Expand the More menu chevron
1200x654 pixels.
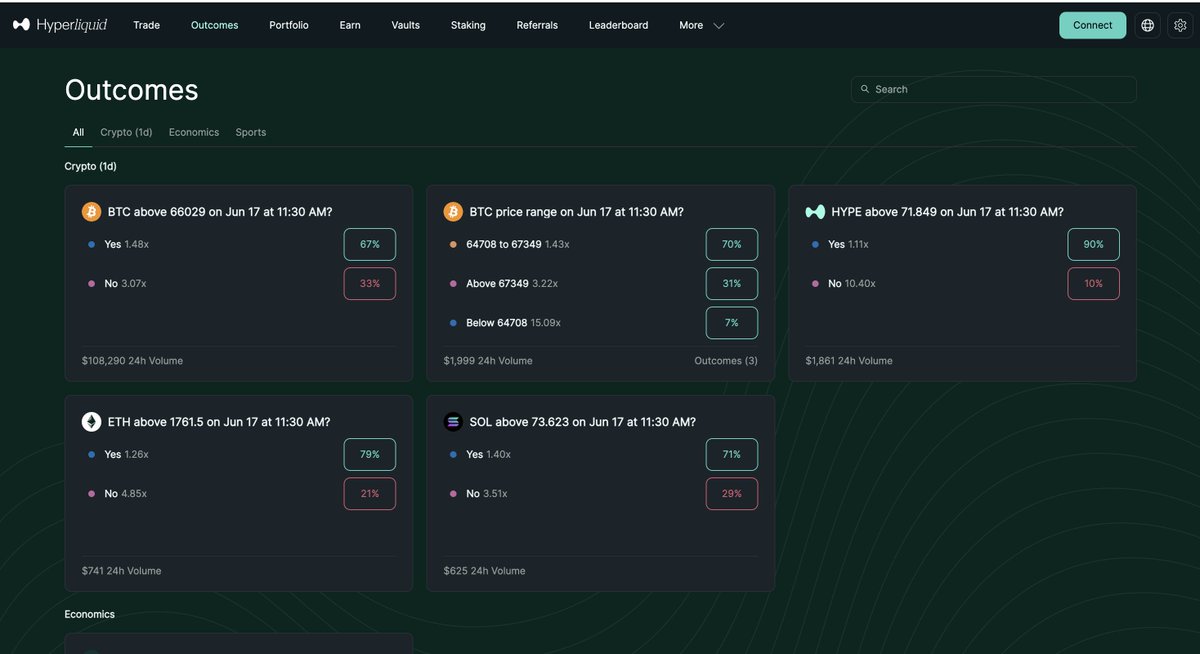[x=718, y=25]
